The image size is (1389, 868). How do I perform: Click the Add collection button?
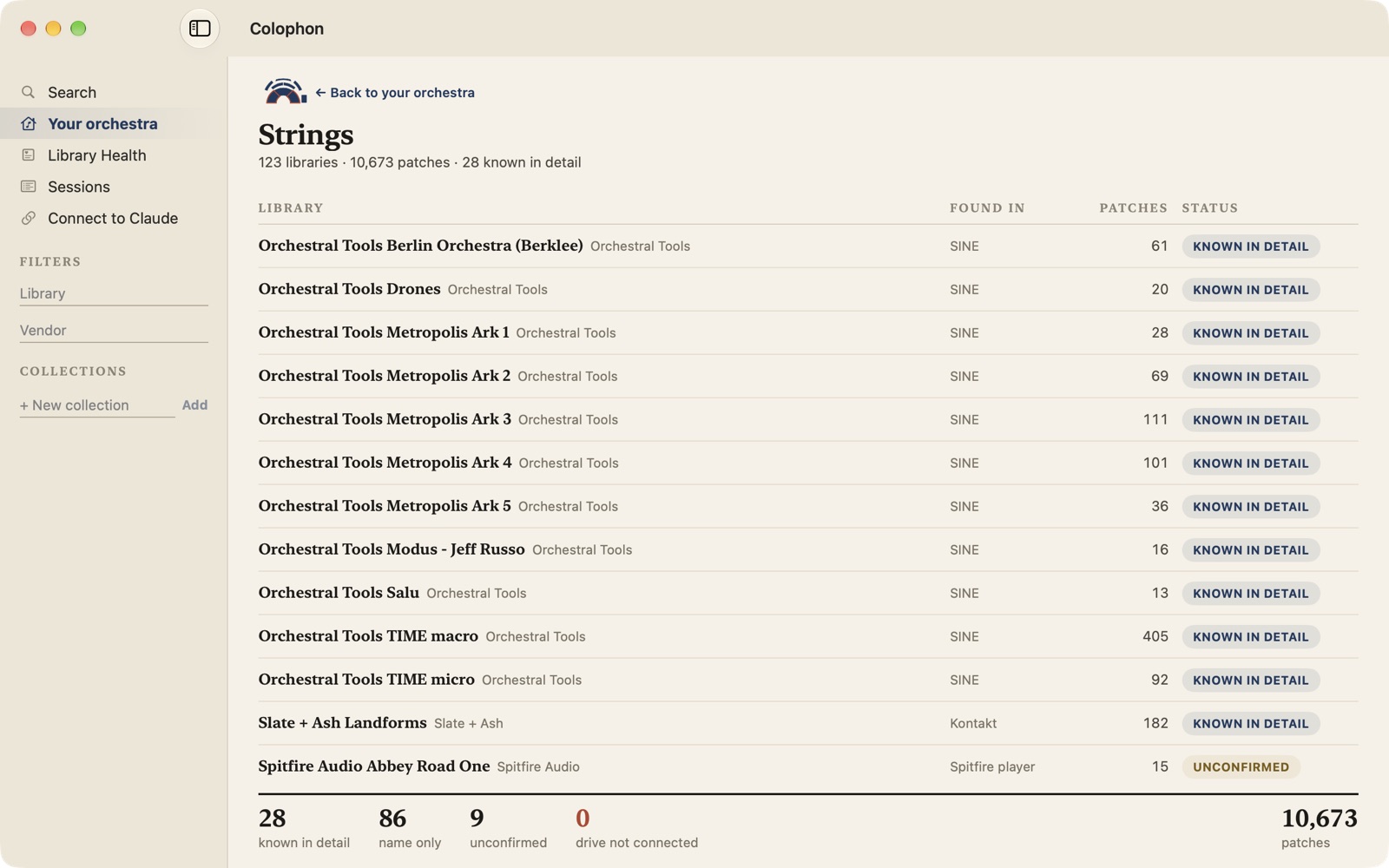(x=194, y=404)
